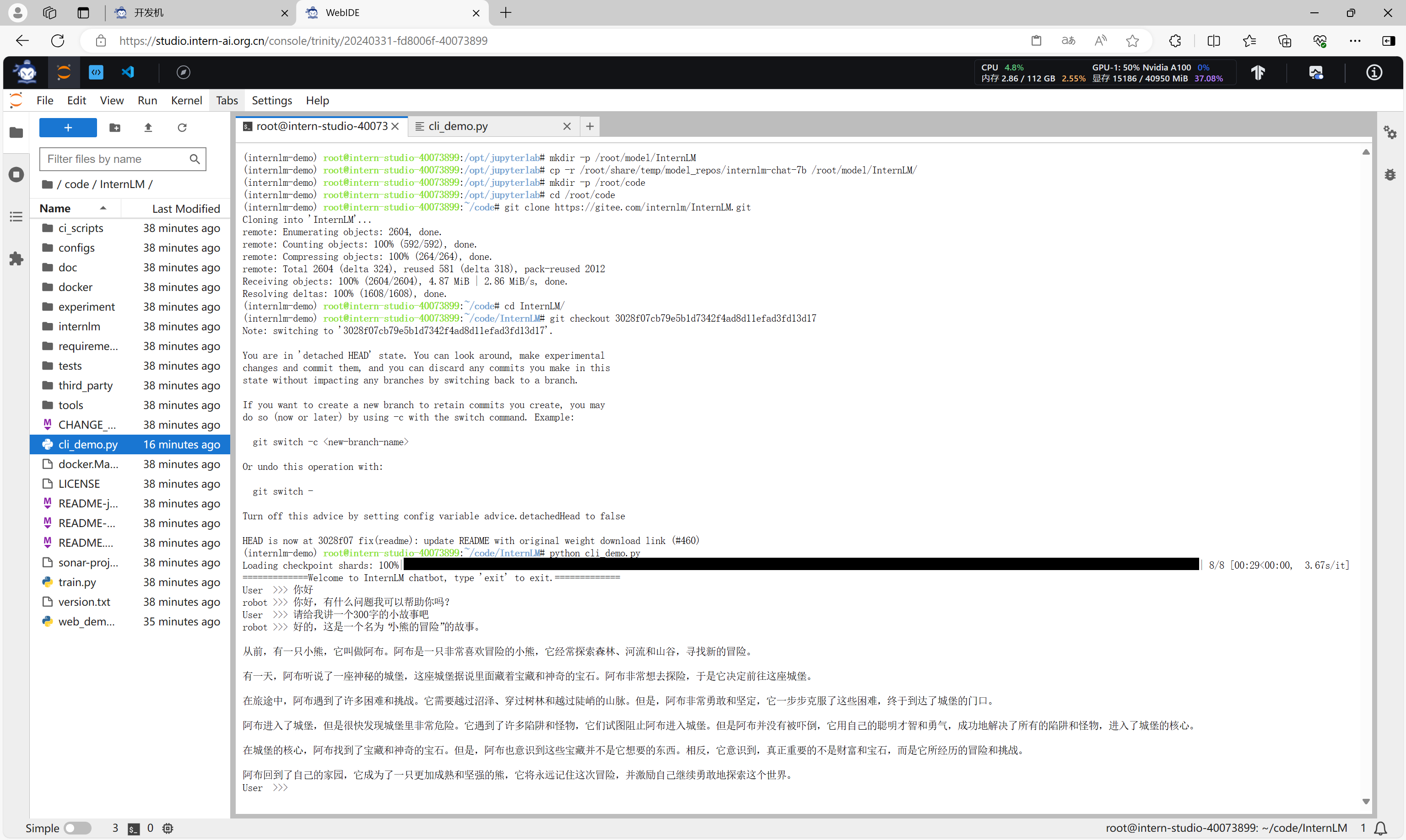
Task: Close the terminal tab
Action: (395, 126)
